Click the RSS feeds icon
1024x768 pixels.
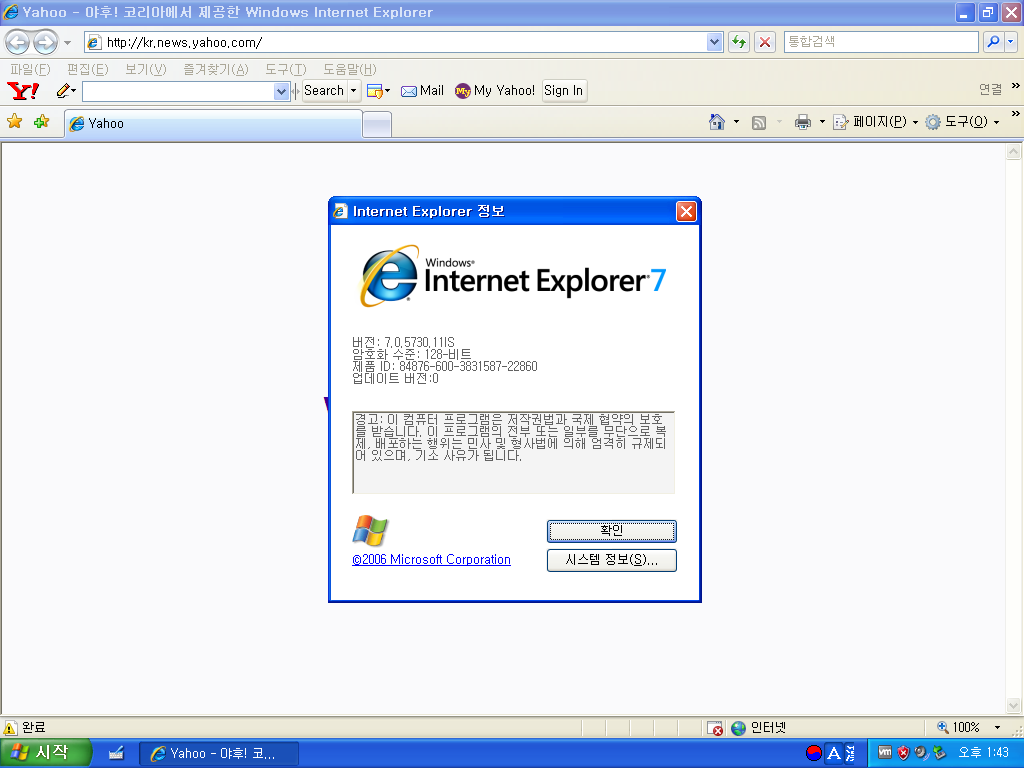(x=759, y=122)
